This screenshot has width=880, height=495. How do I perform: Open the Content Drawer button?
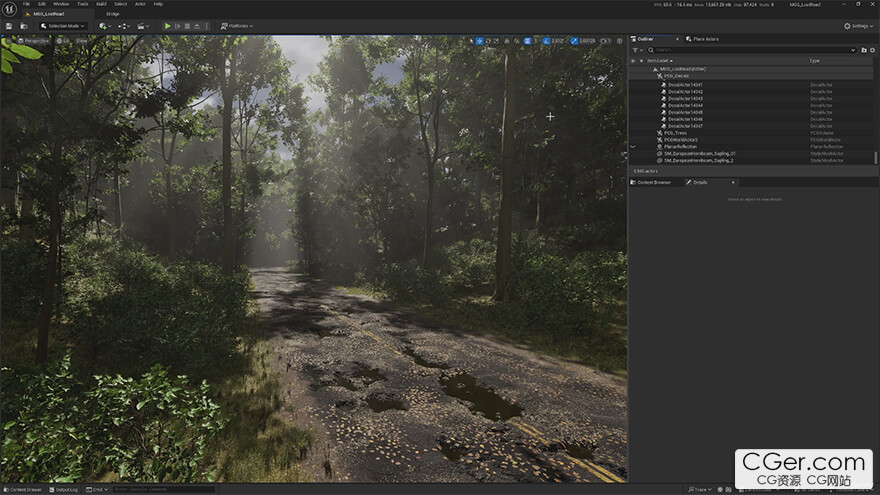pyautogui.click(x=22, y=489)
